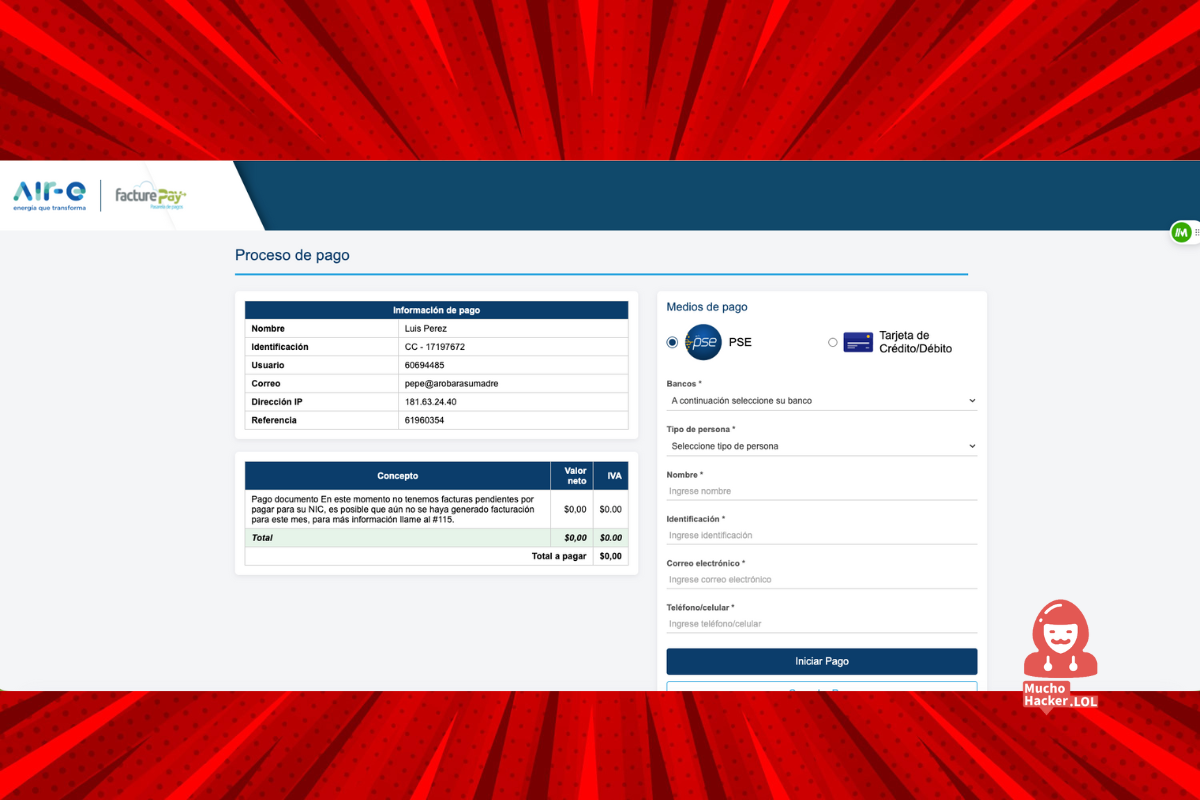Click the "Usuario" row label
The image size is (1200, 800).
click(x=268, y=365)
